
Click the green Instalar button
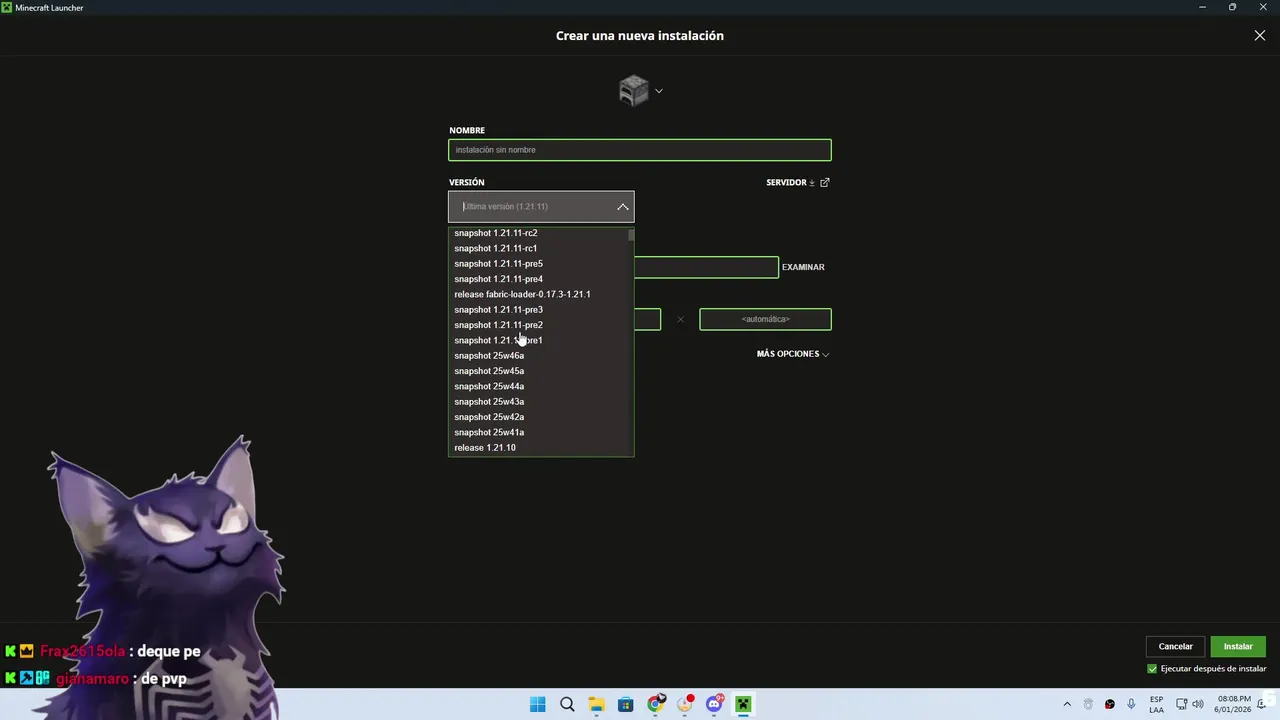point(1238,646)
